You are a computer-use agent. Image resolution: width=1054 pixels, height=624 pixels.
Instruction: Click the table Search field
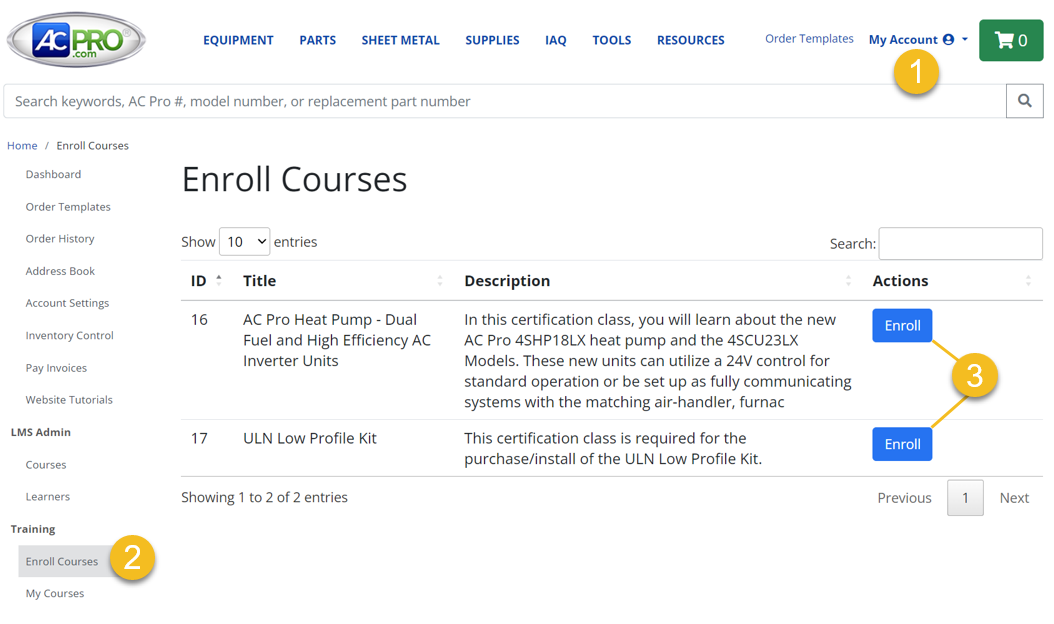[x=959, y=243]
